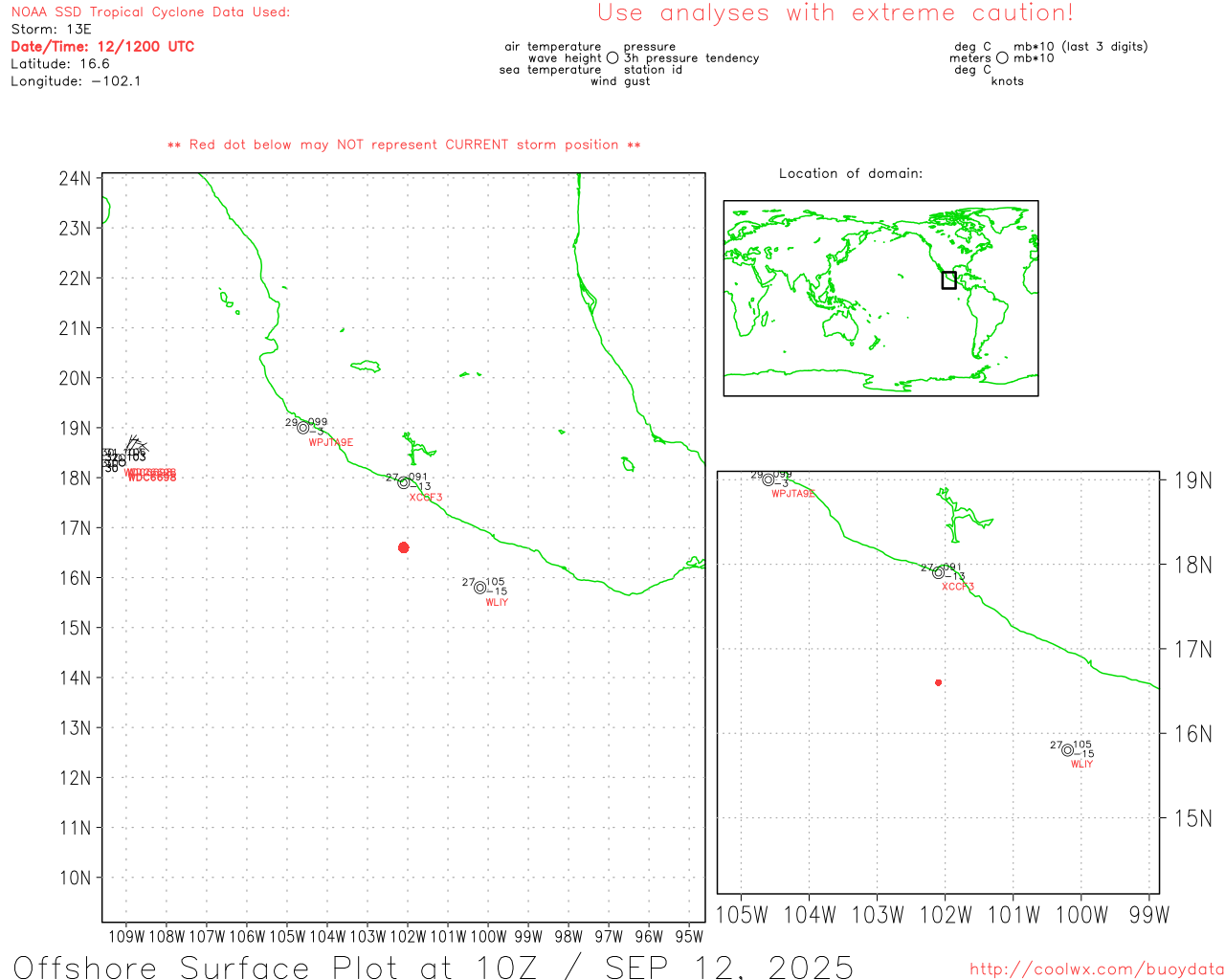This screenshot has width=1225, height=980.
Task: Click 'NOAA SSD Tropical Cyclone Data Used:' header
Action: [x=150, y=11]
